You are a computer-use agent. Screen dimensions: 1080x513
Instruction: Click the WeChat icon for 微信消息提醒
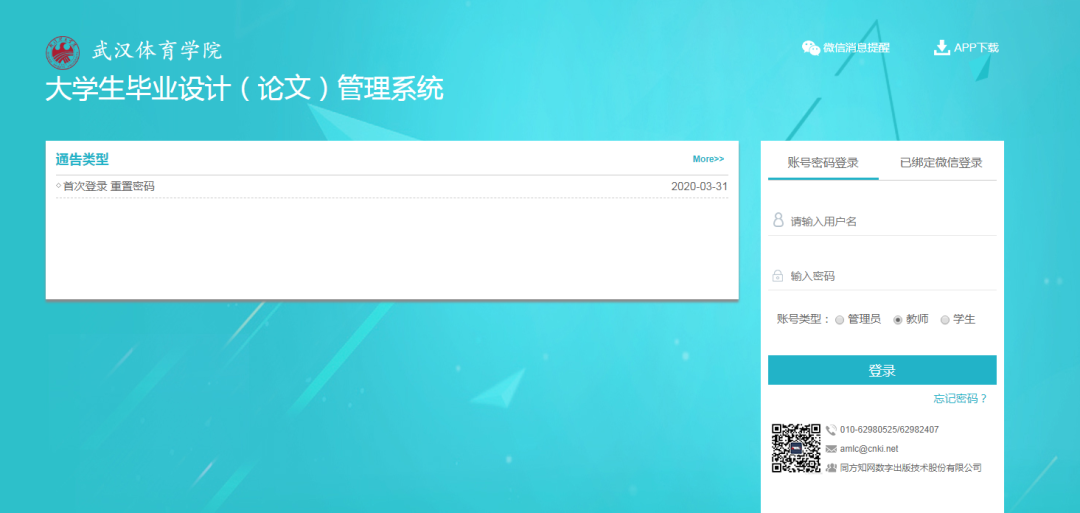tap(811, 48)
